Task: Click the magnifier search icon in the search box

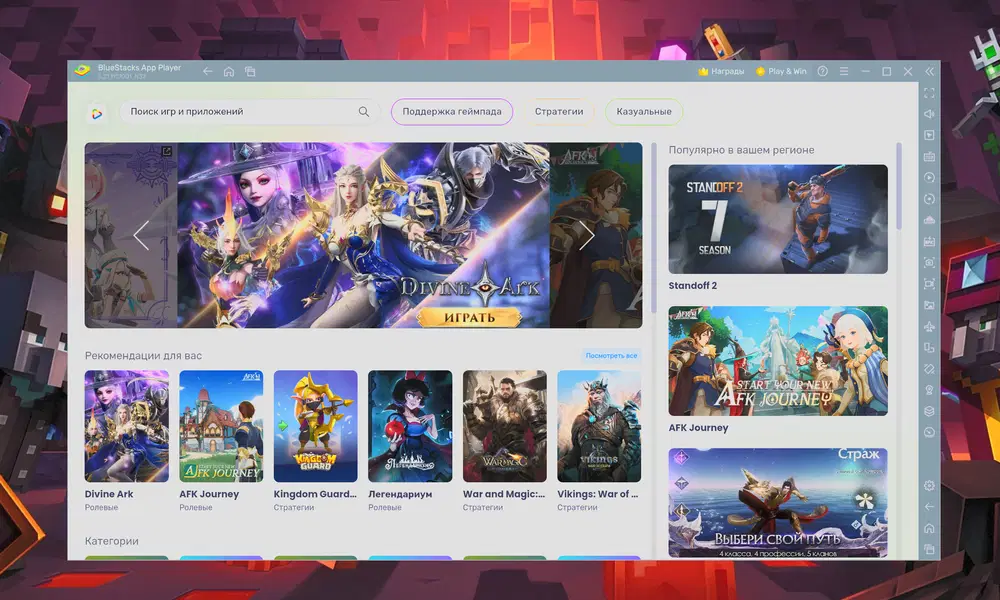Action: pyautogui.click(x=364, y=112)
